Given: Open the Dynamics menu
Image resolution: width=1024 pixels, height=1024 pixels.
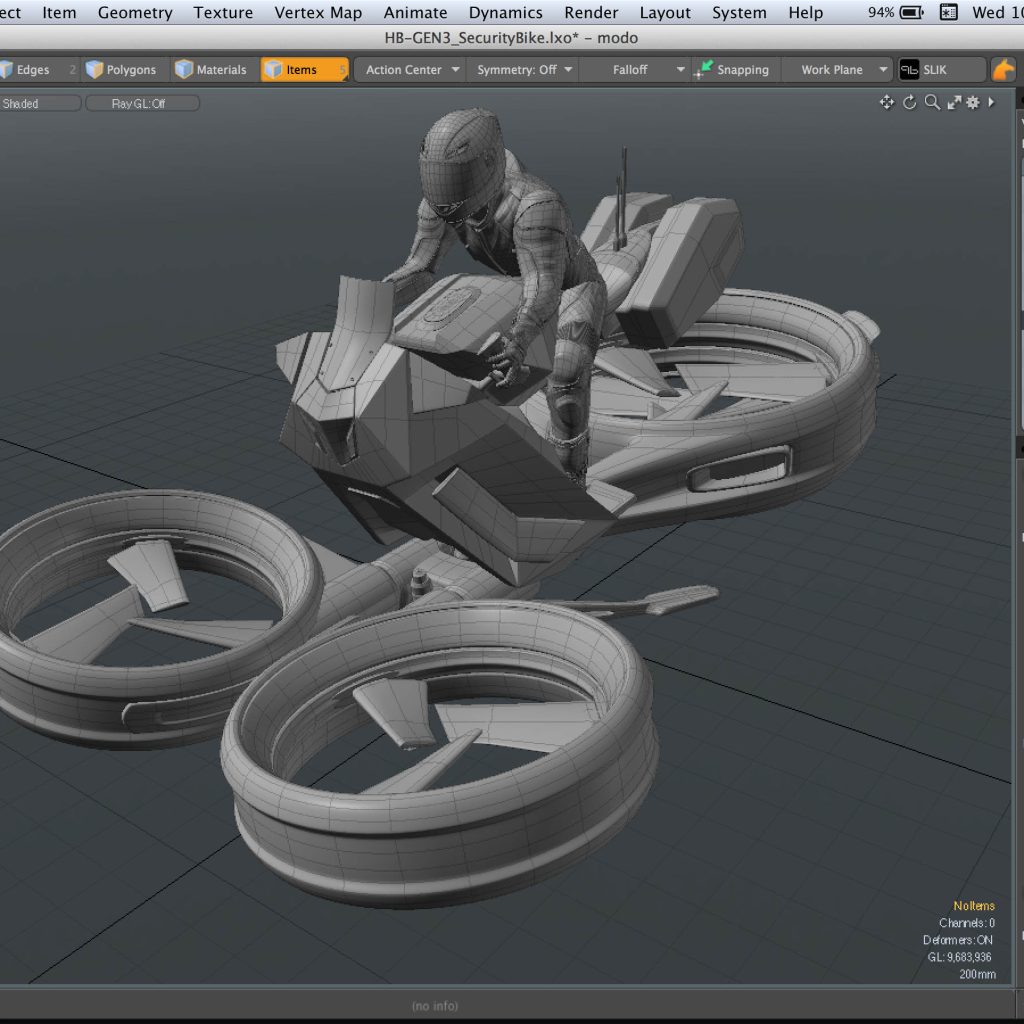Looking at the screenshot, I should click(505, 12).
